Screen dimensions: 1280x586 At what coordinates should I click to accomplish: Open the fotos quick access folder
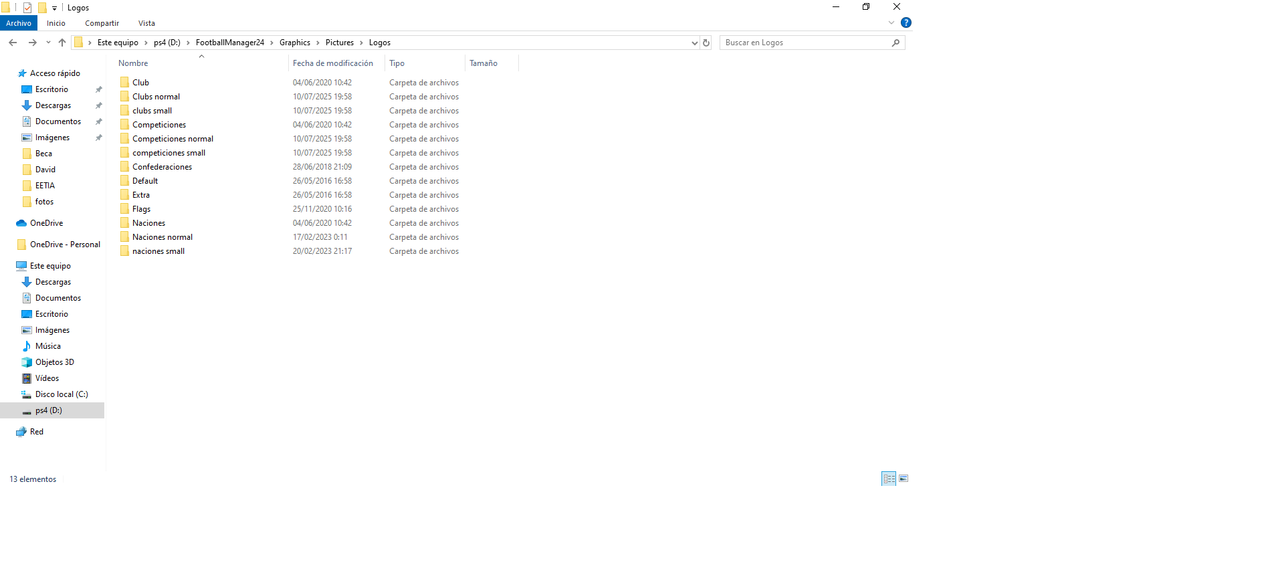[44, 201]
